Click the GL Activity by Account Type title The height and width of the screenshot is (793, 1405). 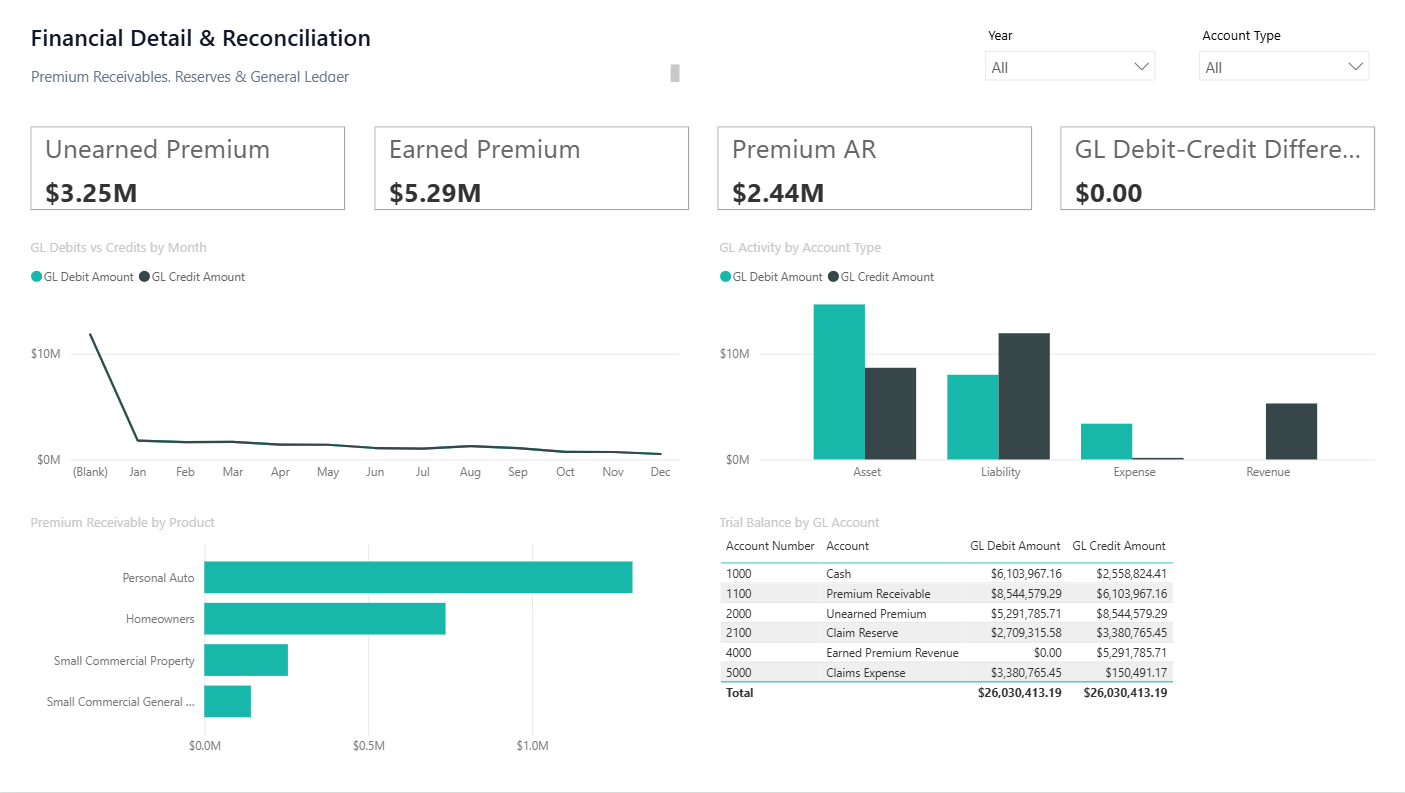tap(800, 248)
